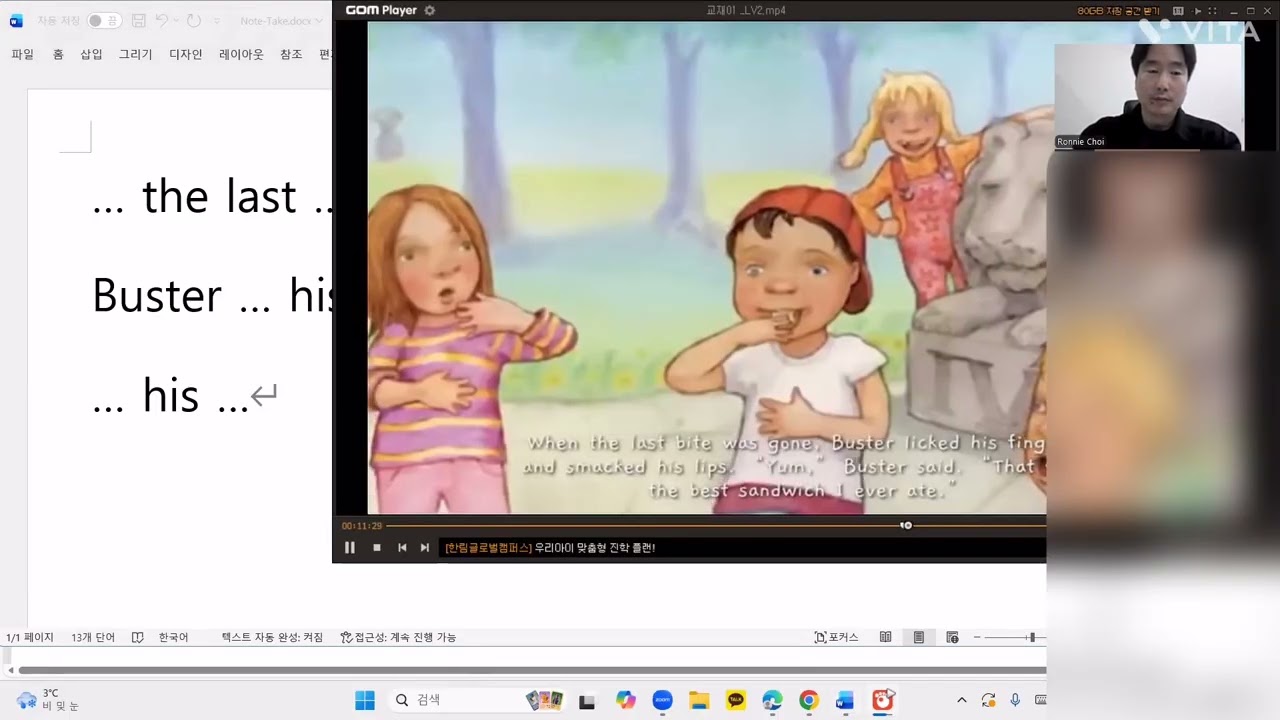Pause the GOM Player video
The width and height of the screenshot is (1280, 720).
349,547
